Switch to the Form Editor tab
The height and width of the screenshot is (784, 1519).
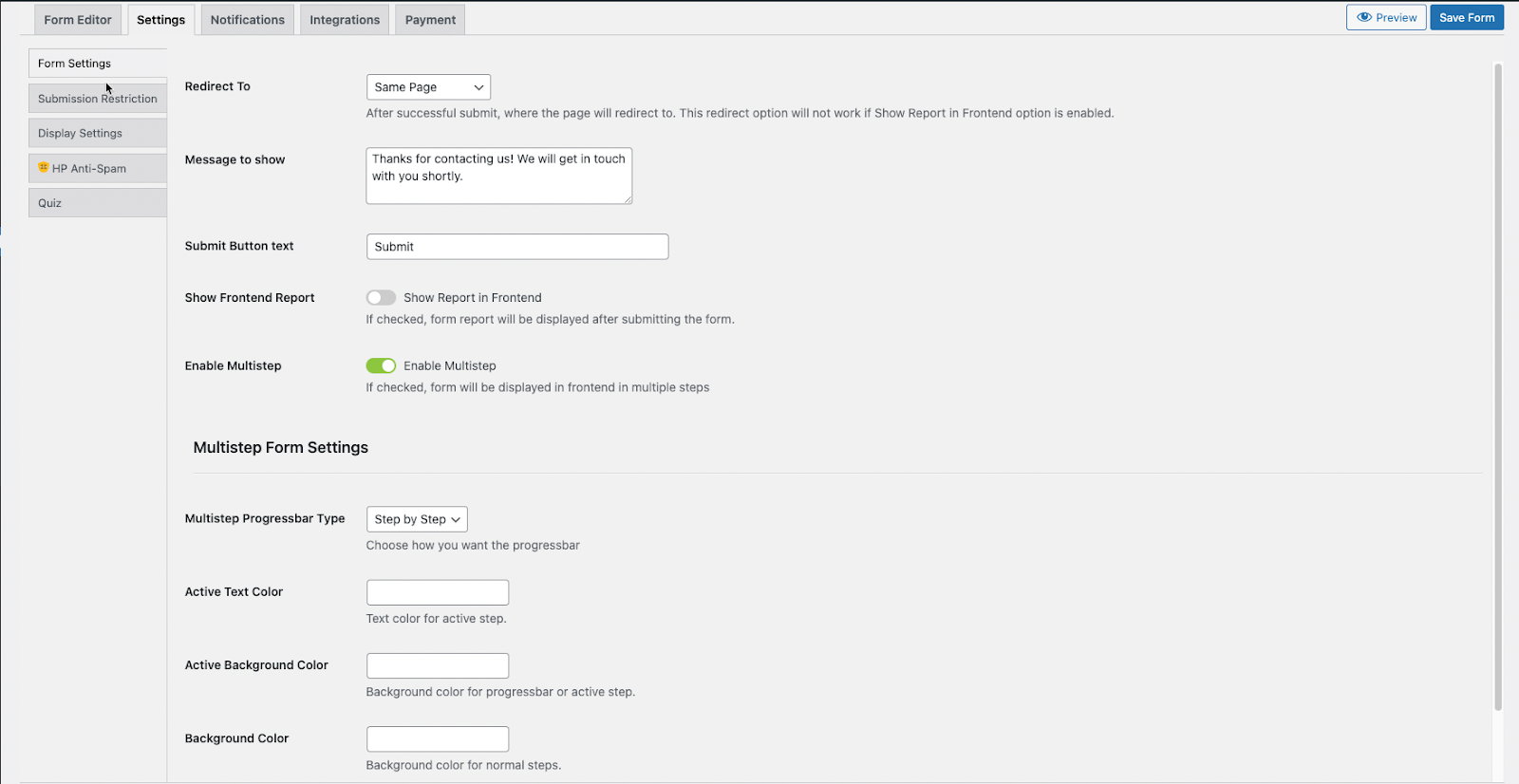(78, 20)
